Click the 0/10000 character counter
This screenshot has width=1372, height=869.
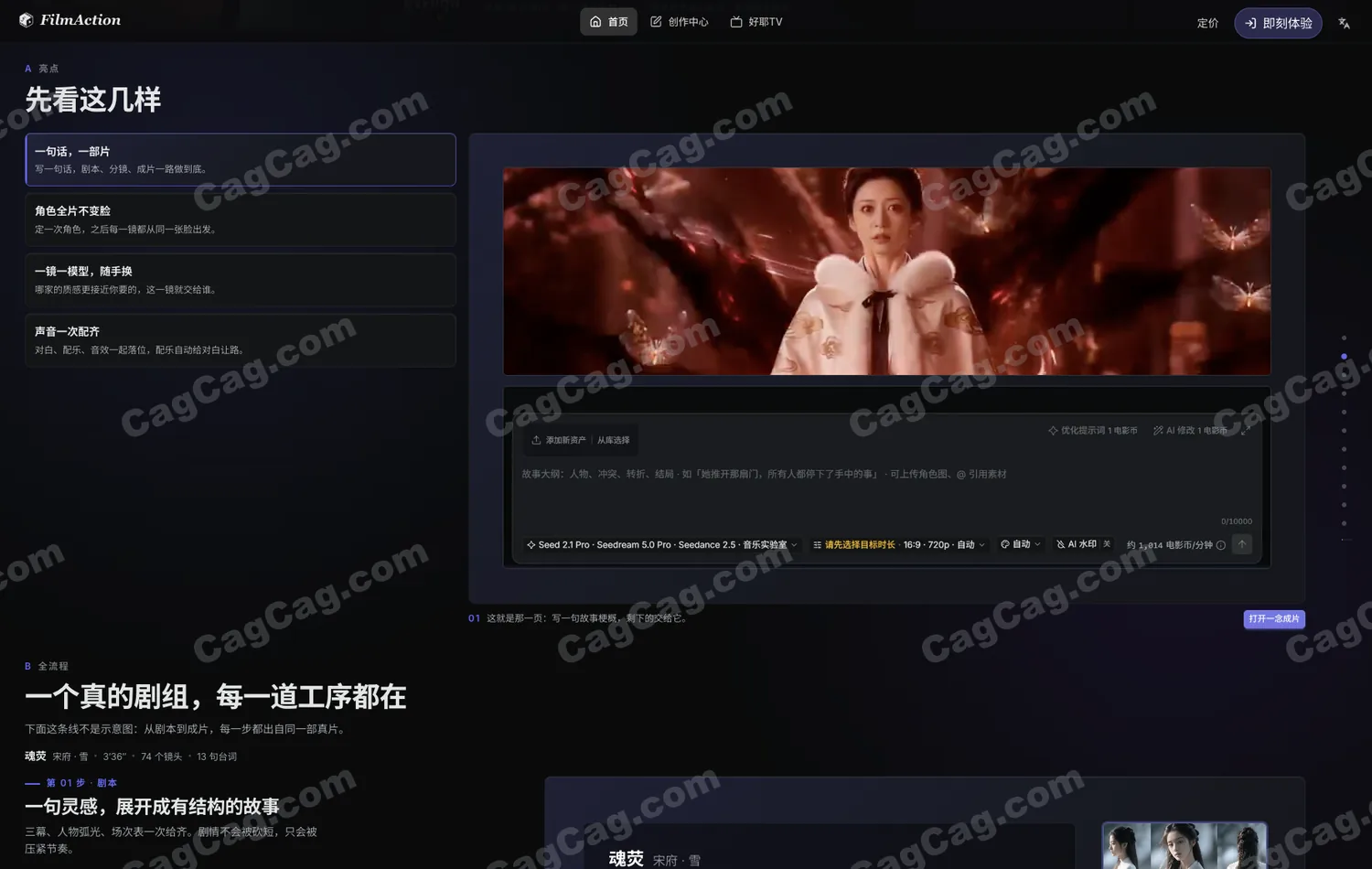tap(1237, 521)
